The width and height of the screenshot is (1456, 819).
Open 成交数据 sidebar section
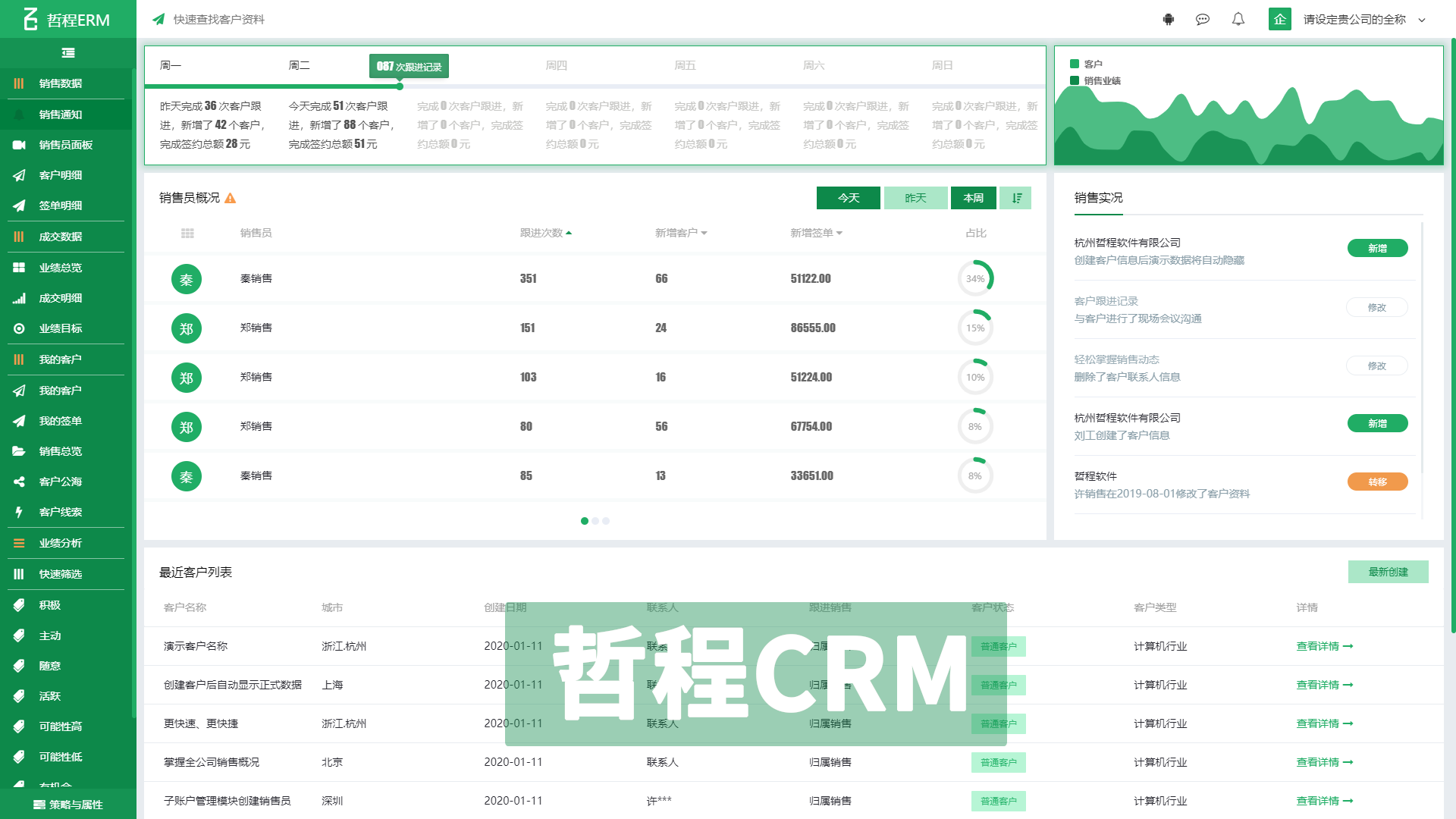tap(67, 237)
